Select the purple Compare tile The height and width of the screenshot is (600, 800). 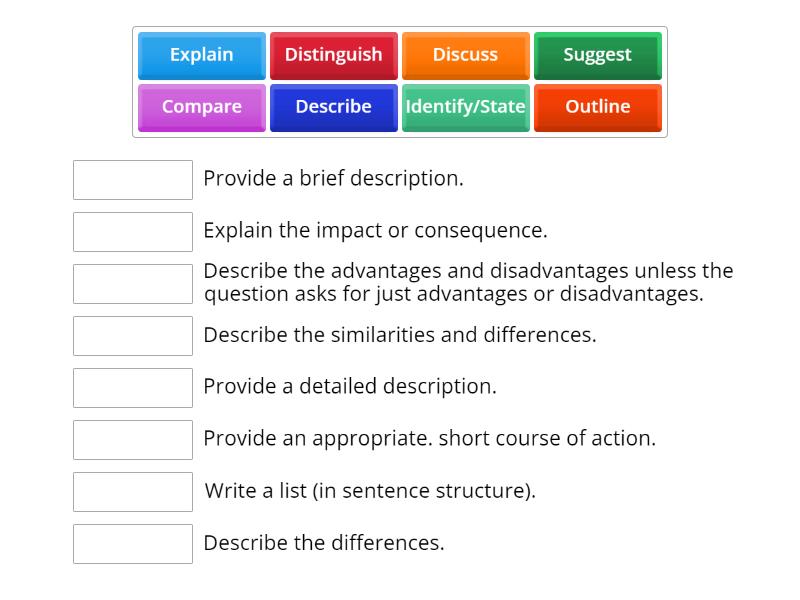[x=202, y=107]
